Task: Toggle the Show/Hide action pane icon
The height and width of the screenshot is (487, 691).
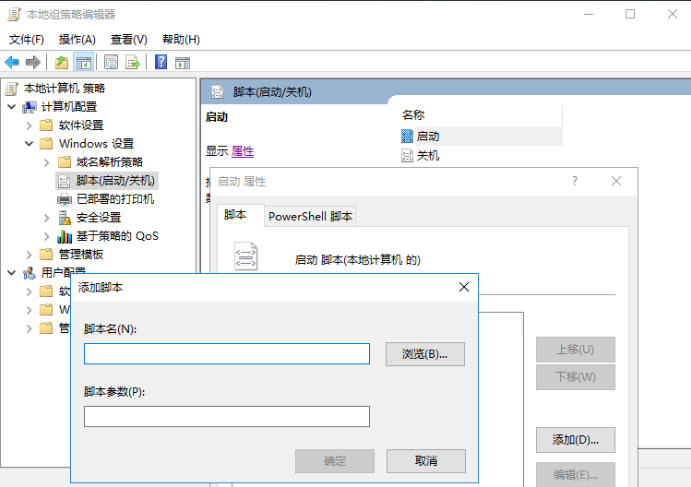Action: [x=182, y=63]
